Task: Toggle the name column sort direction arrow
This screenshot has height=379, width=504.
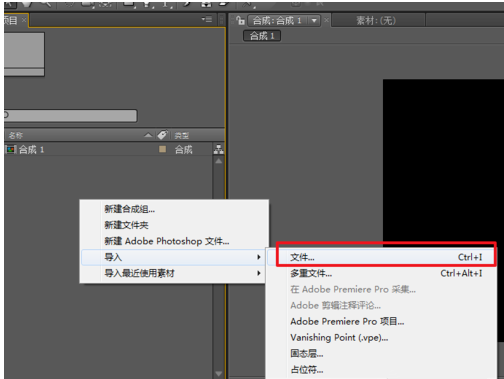Action: click(148, 135)
